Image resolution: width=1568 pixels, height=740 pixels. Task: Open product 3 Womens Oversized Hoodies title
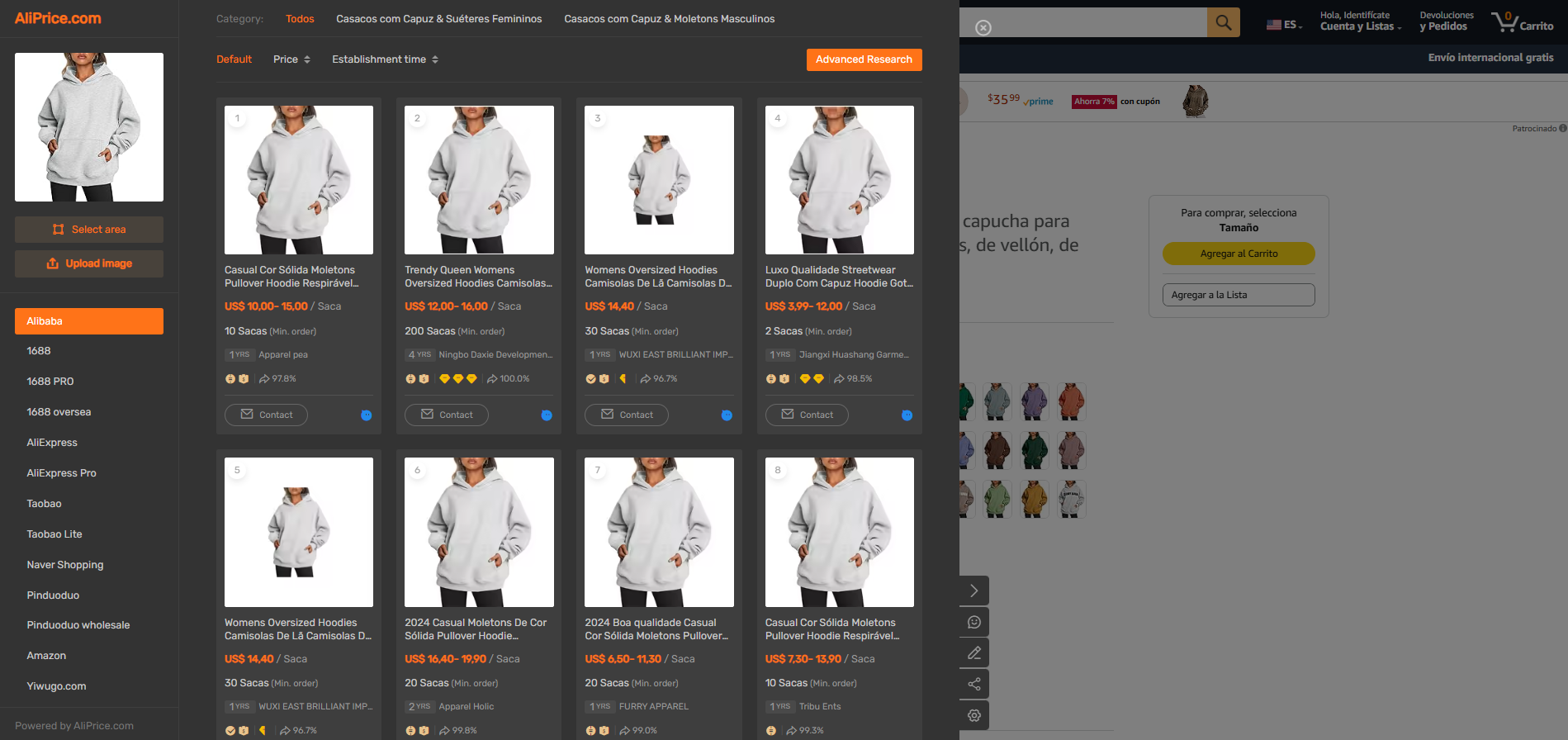click(x=658, y=277)
